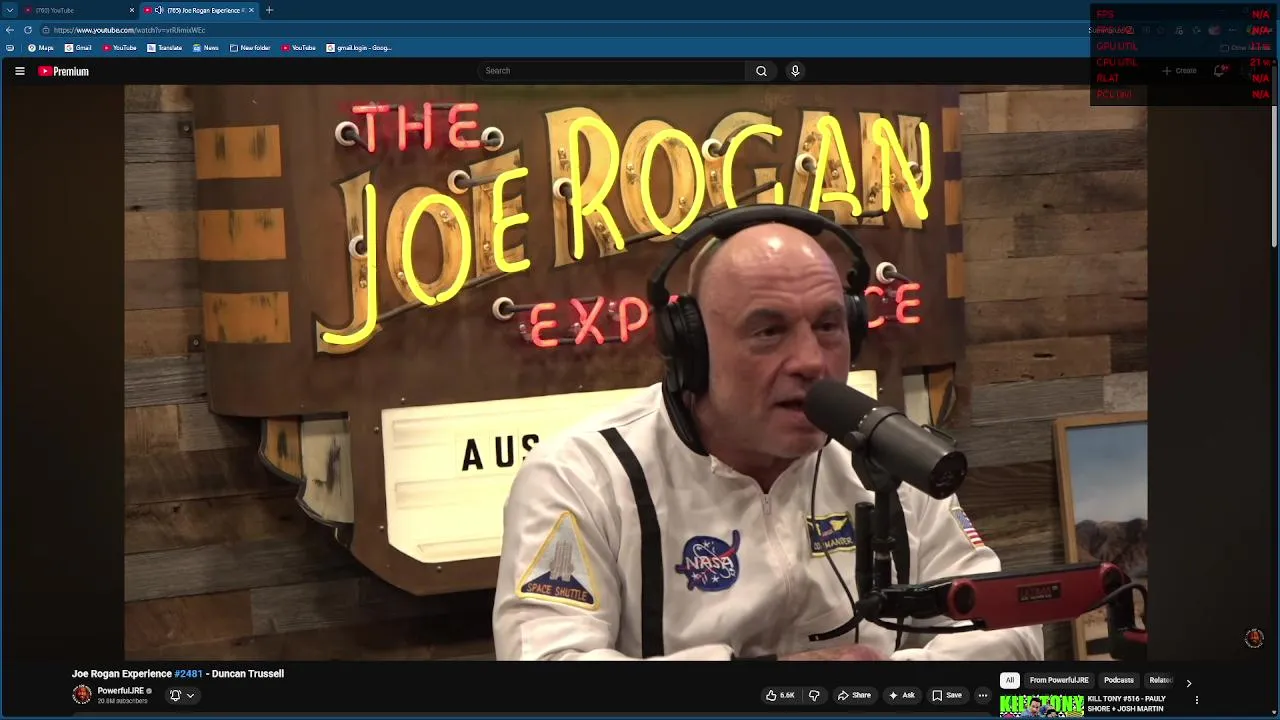Image resolution: width=1280 pixels, height=720 pixels.
Task: Go back with the browser back arrow
Action: pyautogui.click(x=10, y=30)
